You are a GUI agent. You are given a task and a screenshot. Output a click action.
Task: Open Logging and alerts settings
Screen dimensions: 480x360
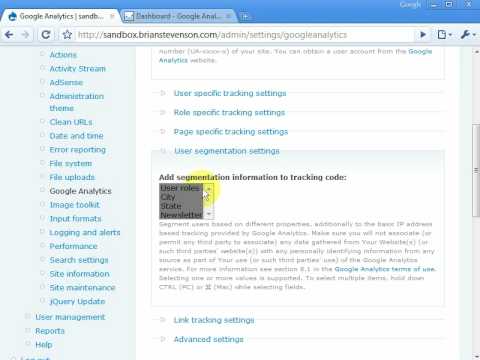(x=85, y=233)
